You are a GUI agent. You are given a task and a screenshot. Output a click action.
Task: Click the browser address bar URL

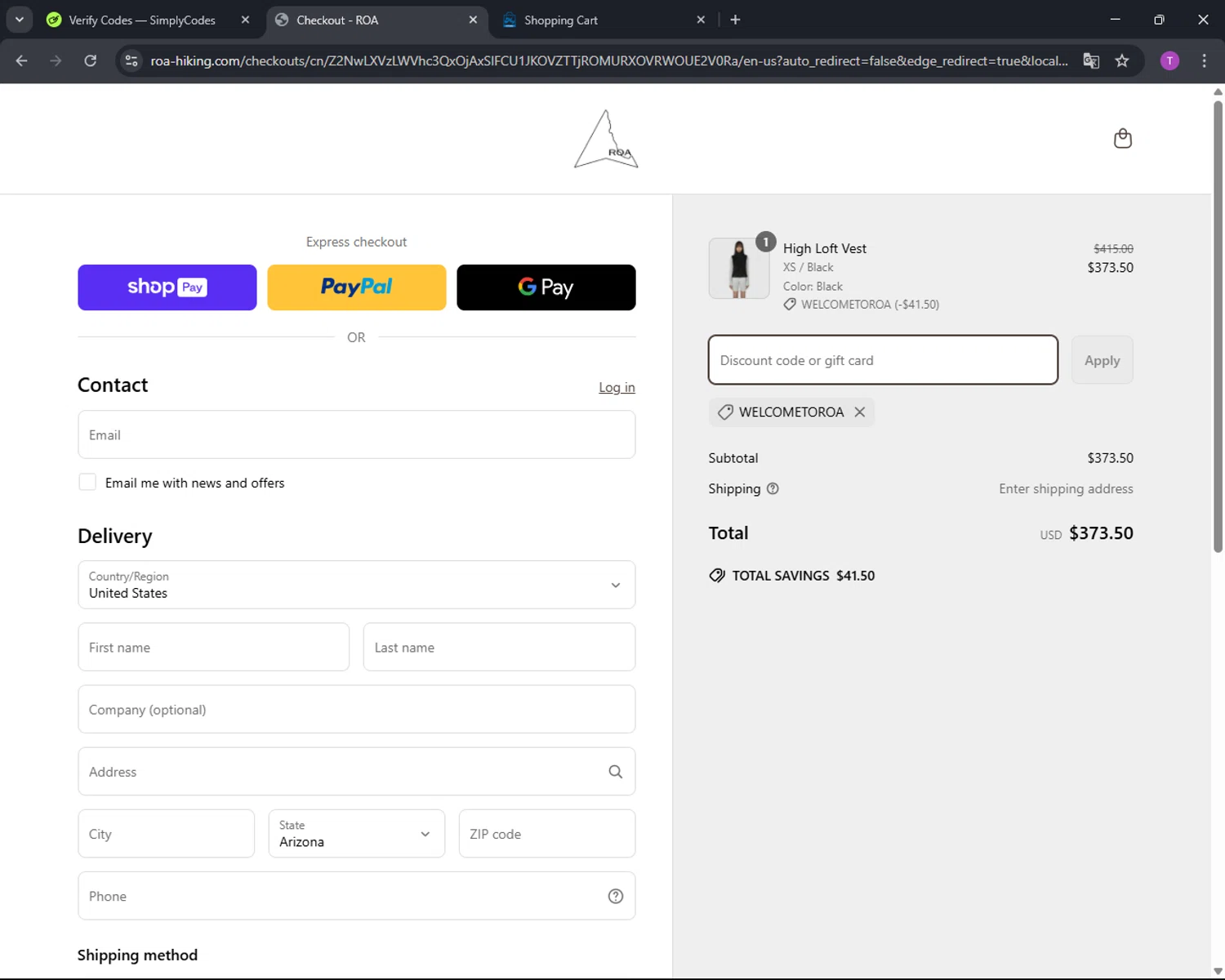608,60
